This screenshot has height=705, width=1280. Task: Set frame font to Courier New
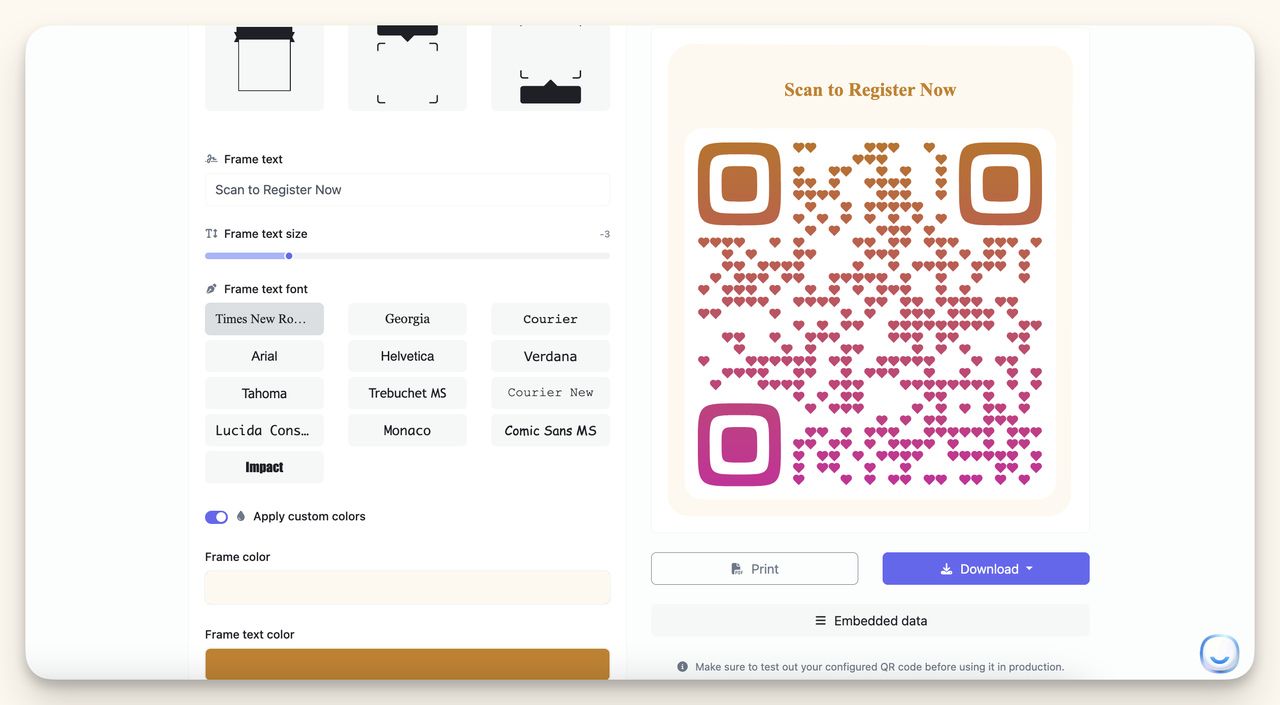(x=550, y=393)
